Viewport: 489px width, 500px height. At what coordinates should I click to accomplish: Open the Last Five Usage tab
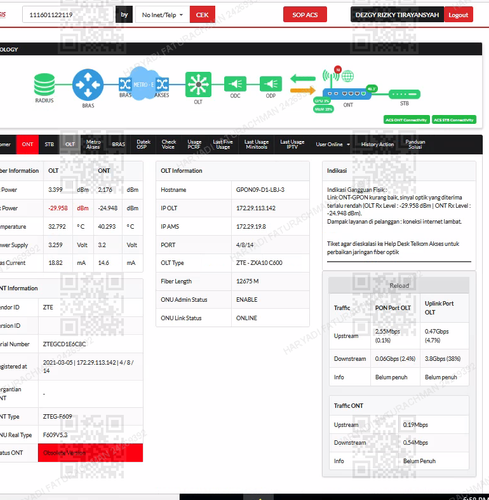pyautogui.click(x=223, y=144)
